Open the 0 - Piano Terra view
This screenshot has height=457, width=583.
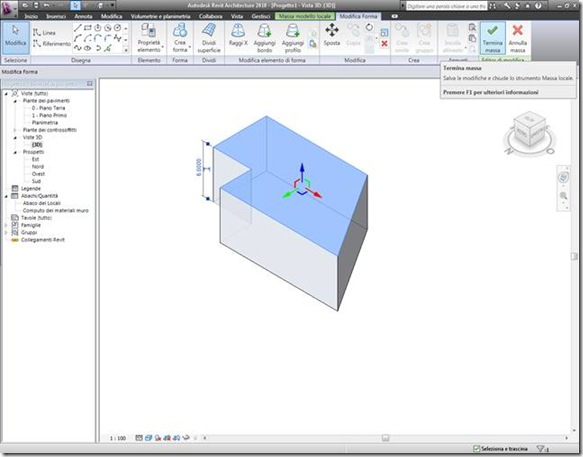click(x=48, y=108)
